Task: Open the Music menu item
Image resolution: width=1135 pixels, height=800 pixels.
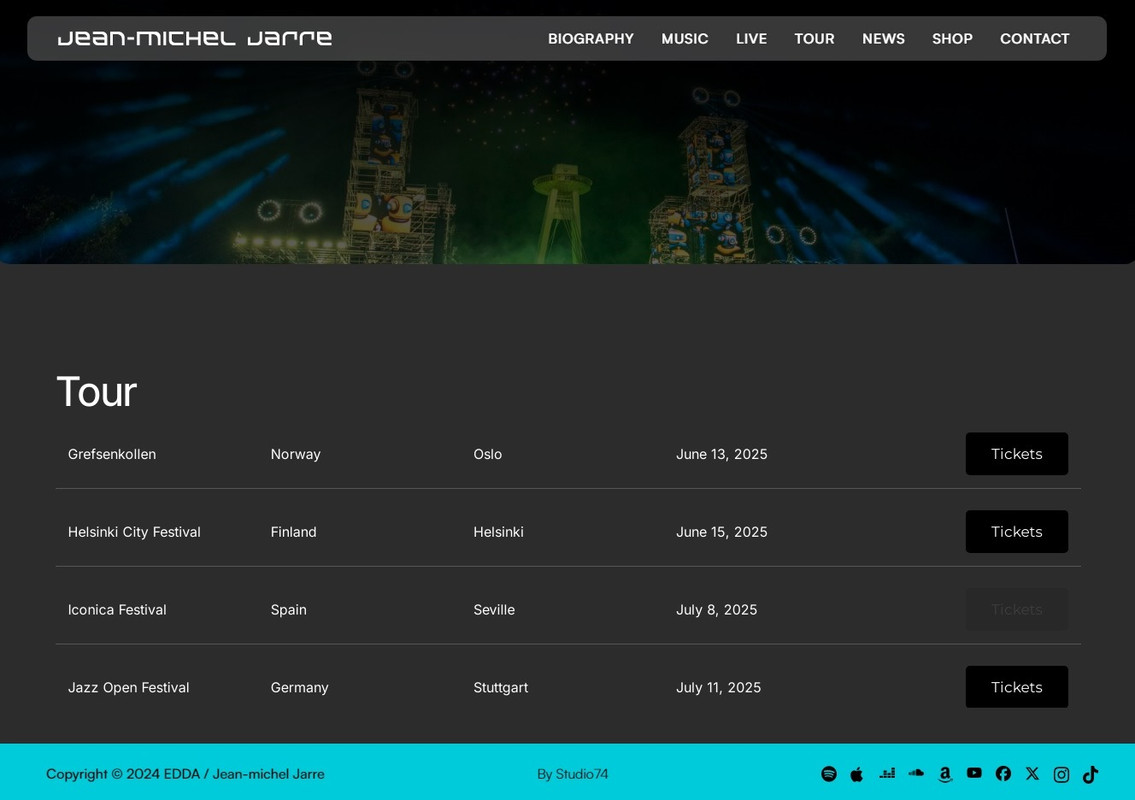Action: tap(685, 38)
